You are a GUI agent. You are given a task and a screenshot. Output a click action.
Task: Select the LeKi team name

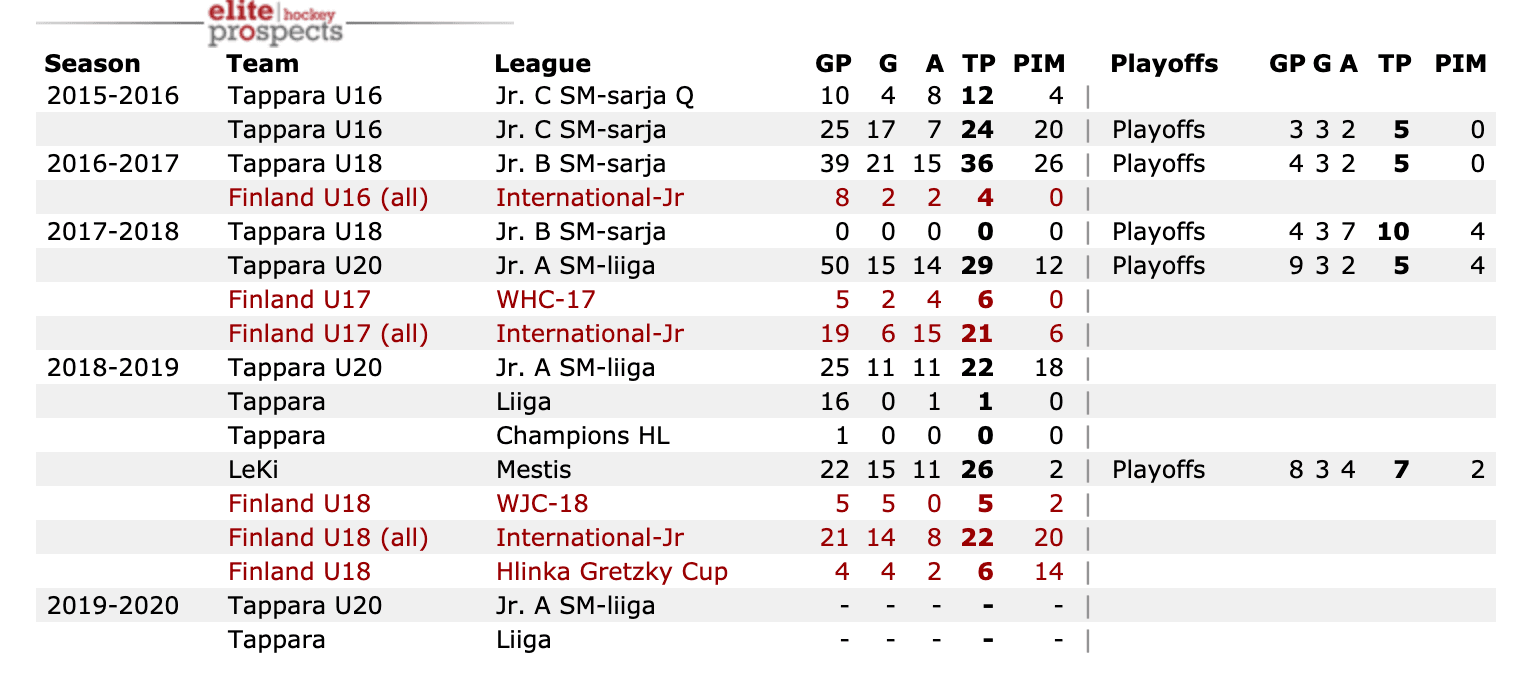(253, 470)
